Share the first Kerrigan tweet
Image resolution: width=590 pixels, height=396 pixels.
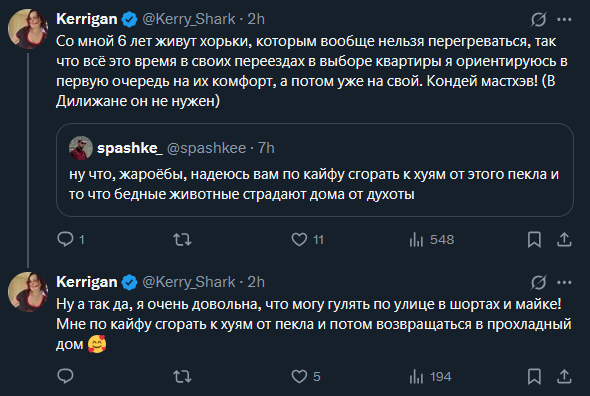[x=564, y=239]
